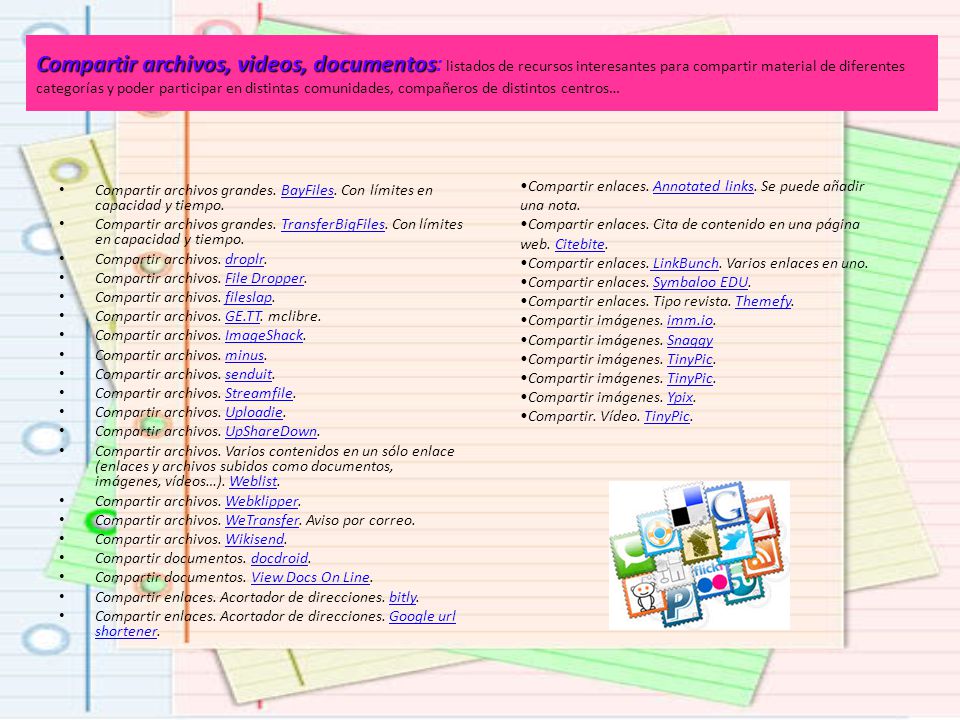Visit the imm.io link
Image resolution: width=960 pixels, height=720 pixels.
click(690, 320)
